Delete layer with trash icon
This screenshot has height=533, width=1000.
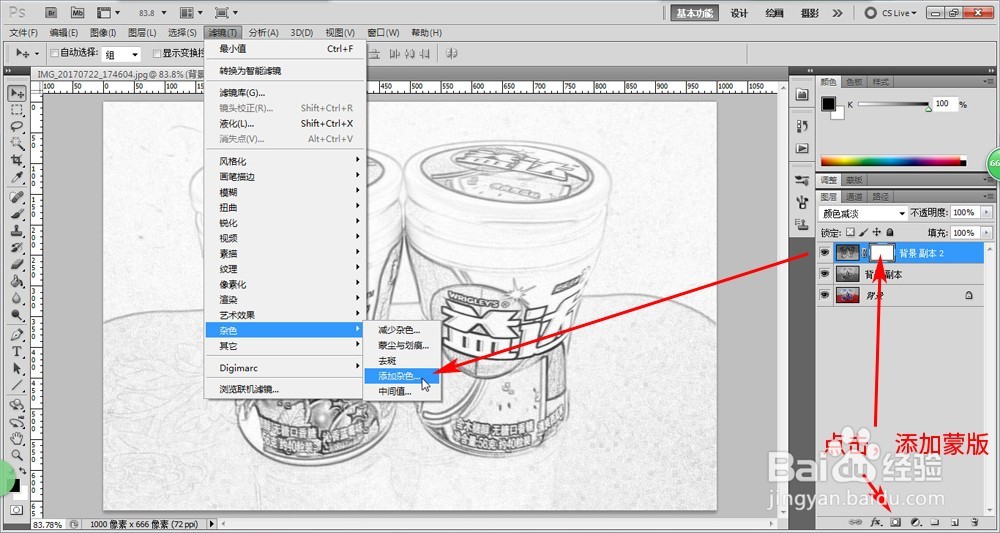(x=974, y=522)
